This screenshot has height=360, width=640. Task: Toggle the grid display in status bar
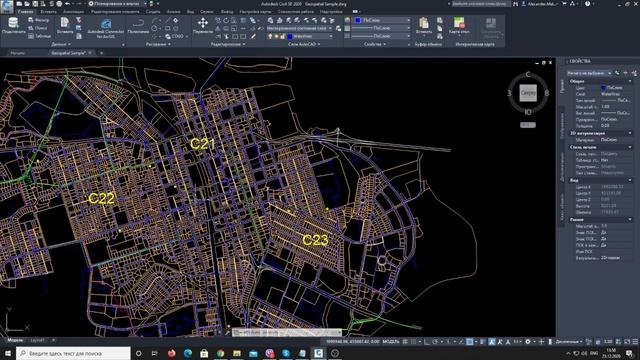(x=405, y=341)
